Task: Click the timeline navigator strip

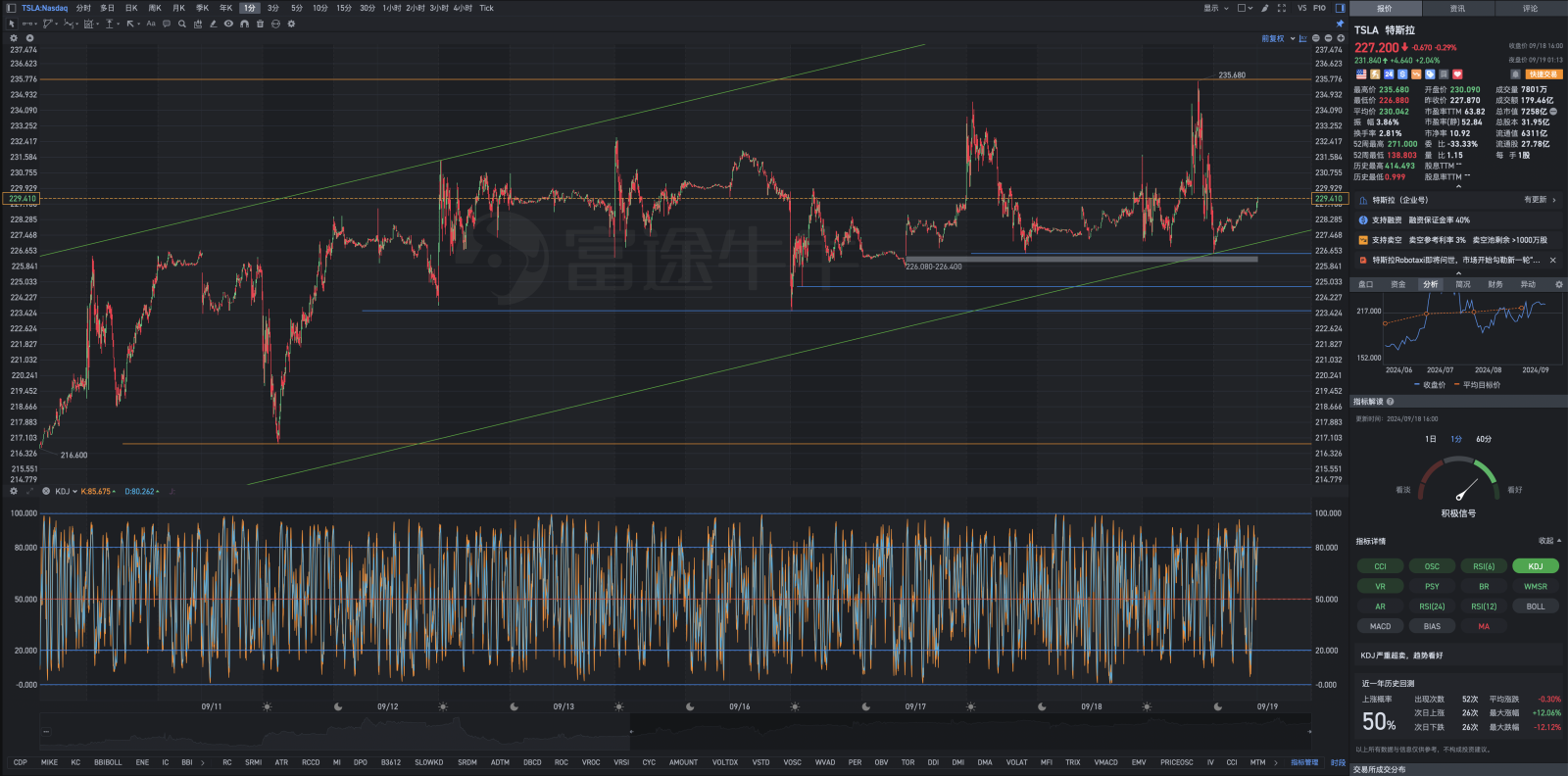Action: tap(675, 731)
